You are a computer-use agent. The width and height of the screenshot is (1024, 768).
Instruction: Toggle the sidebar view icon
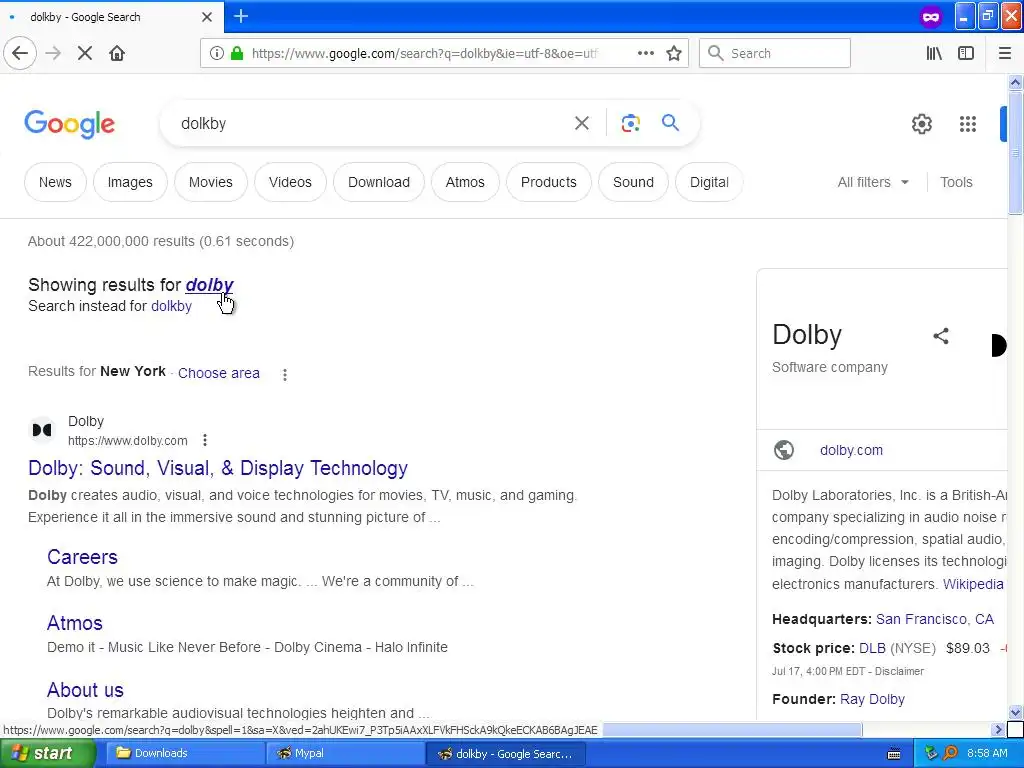(966, 53)
